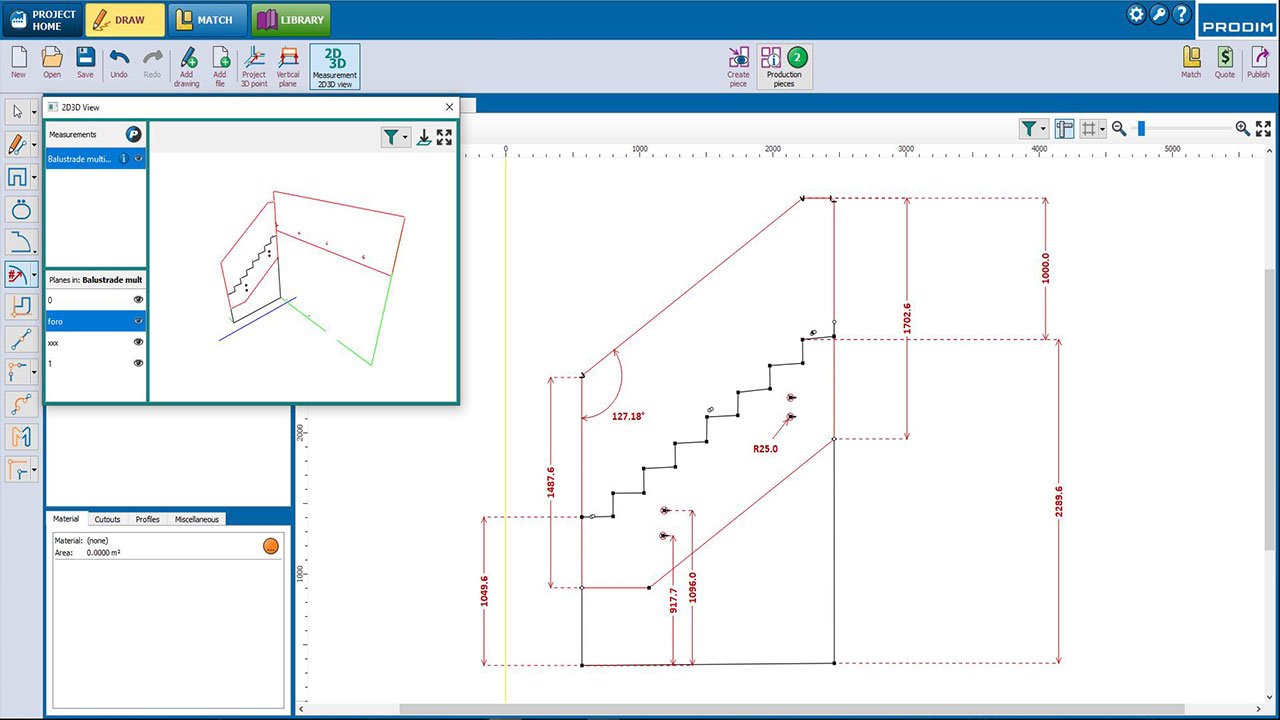Viewport: 1280px width, 720px height.
Task: Click the settings gear icon in the top bar
Action: (1135, 14)
